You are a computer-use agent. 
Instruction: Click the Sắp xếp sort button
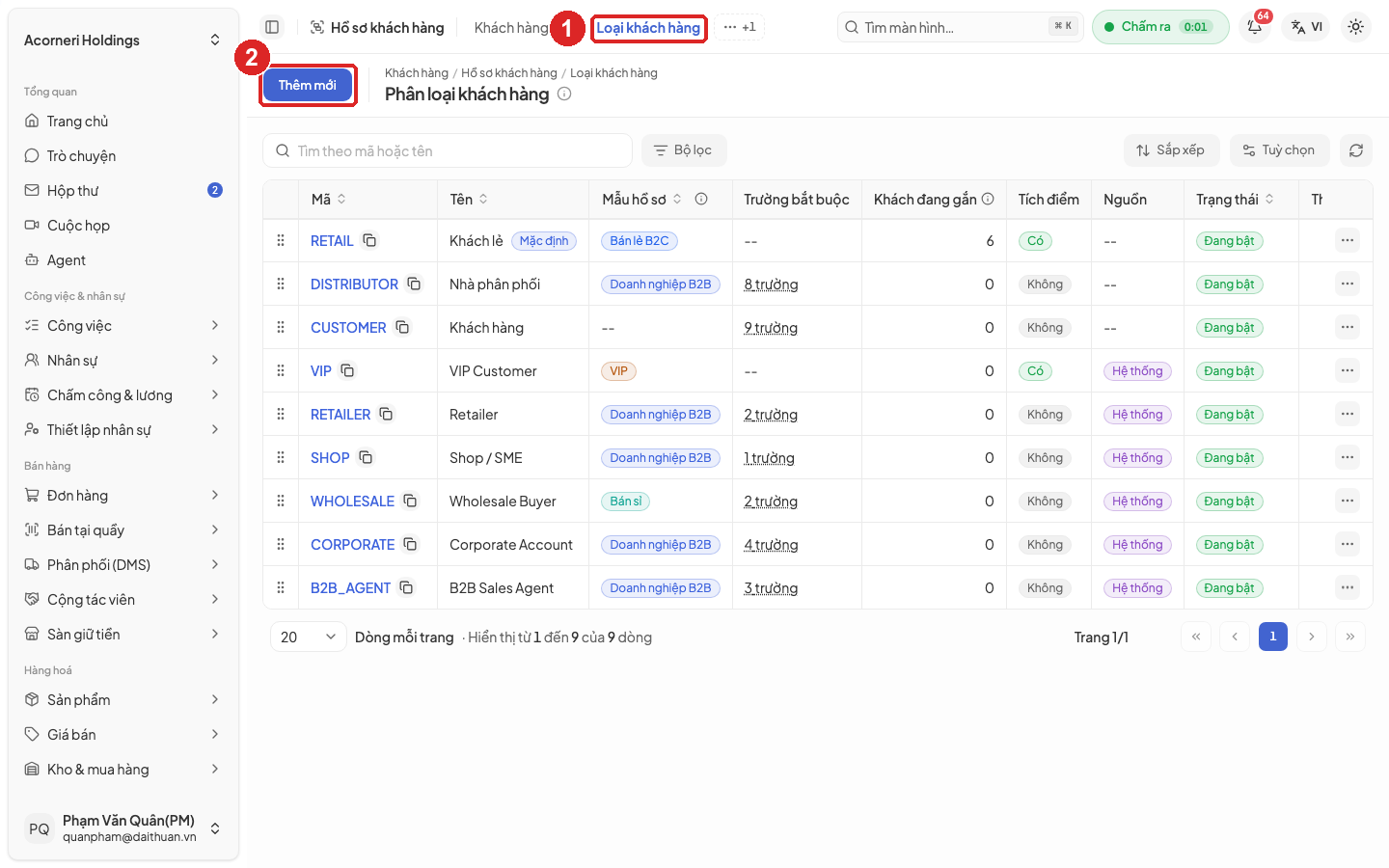tap(1171, 150)
